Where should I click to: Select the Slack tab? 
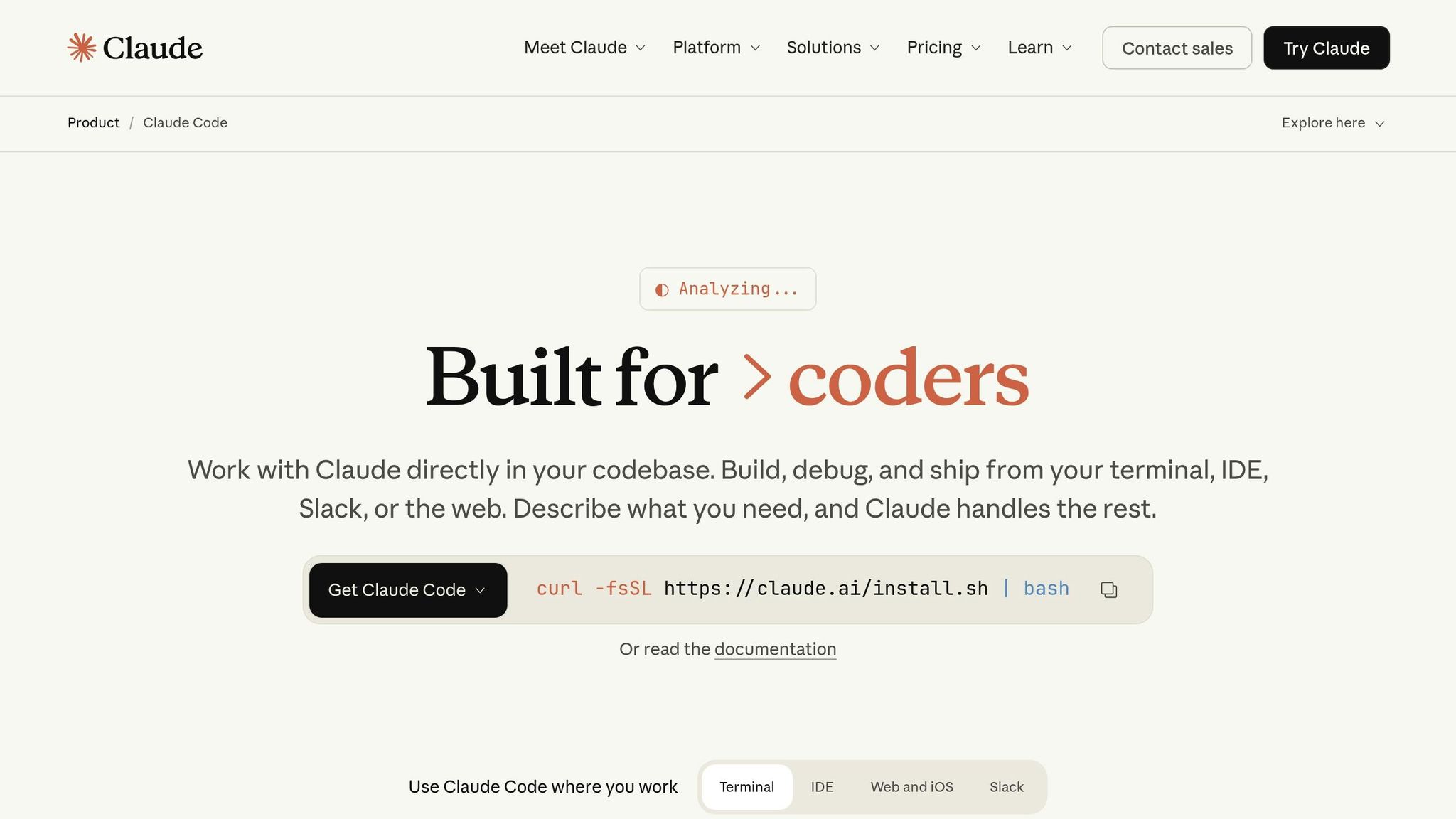[x=1007, y=787]
